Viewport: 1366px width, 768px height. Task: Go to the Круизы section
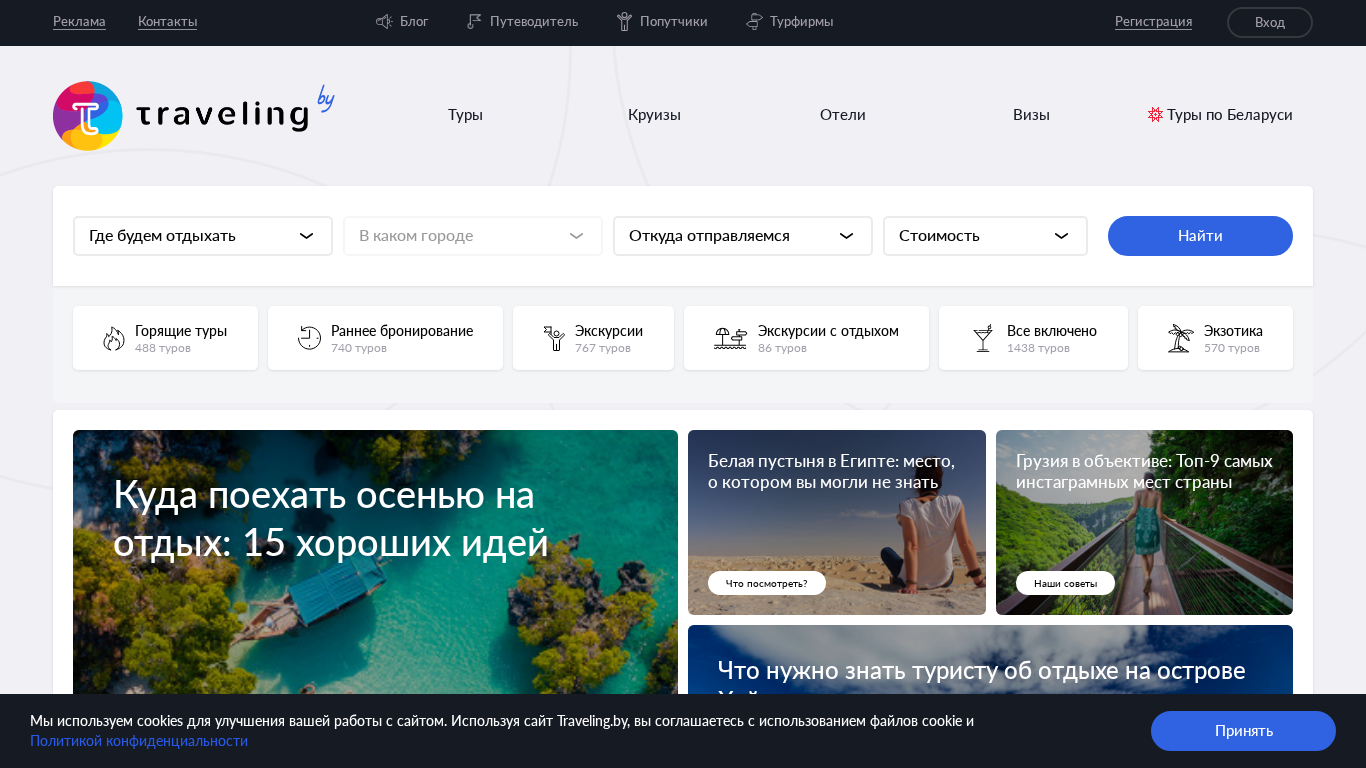(654, 115)
